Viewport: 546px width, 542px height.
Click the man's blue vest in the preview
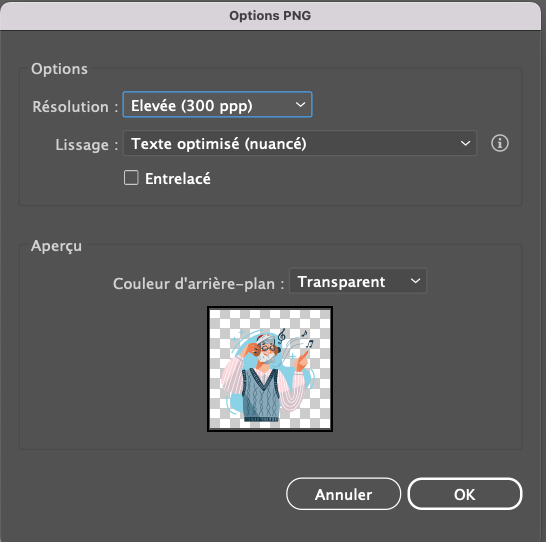pos(260,395)
